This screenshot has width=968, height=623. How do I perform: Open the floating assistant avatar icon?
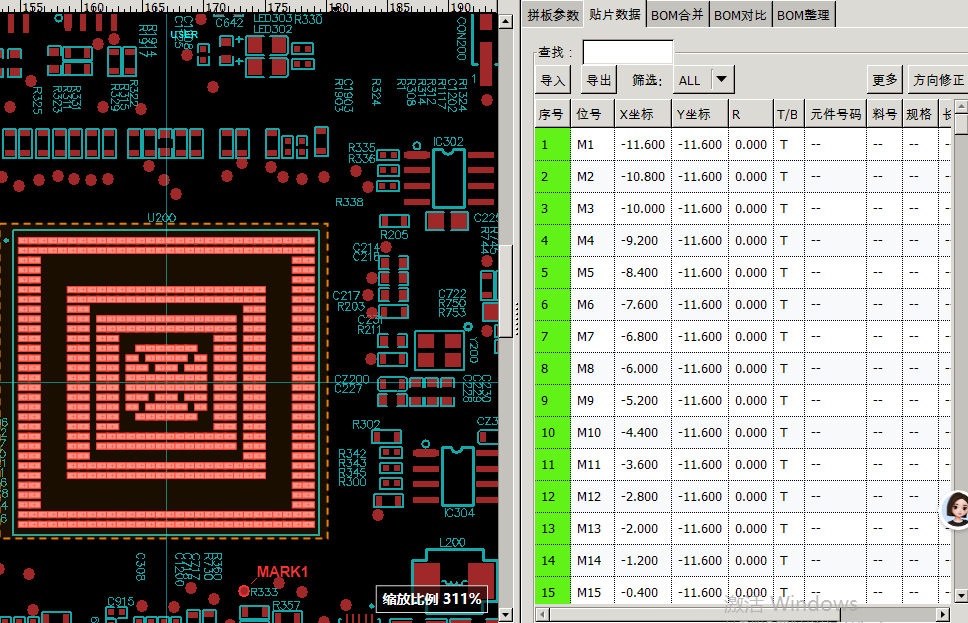click(956, 510)
